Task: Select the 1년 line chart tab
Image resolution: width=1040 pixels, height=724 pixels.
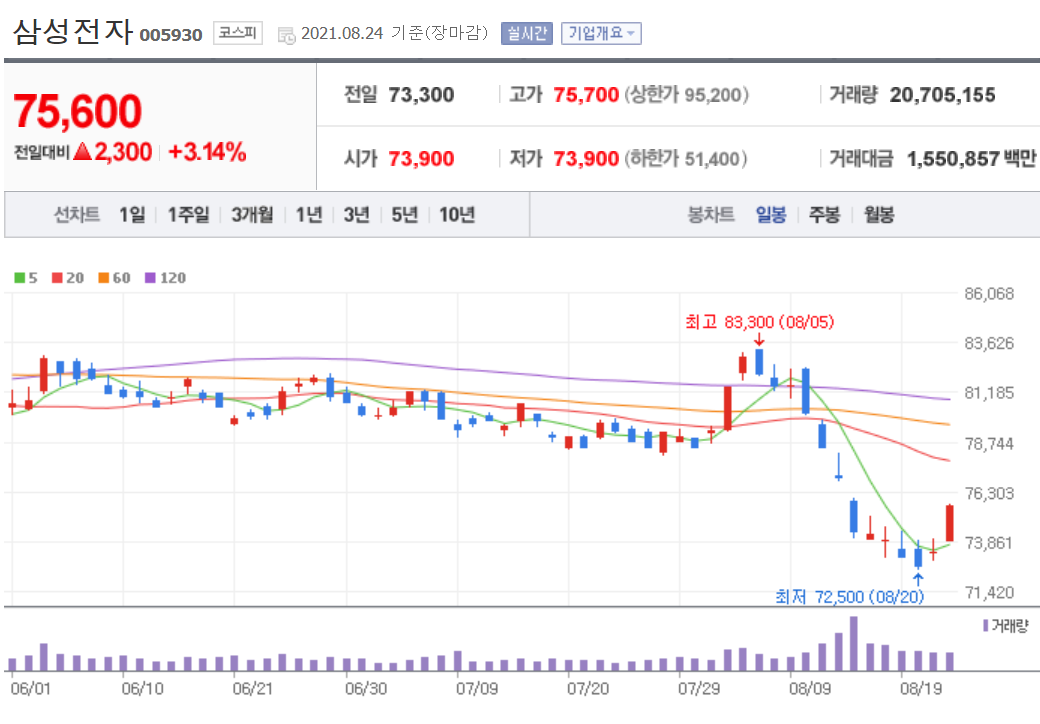Action: click(309, 215)
